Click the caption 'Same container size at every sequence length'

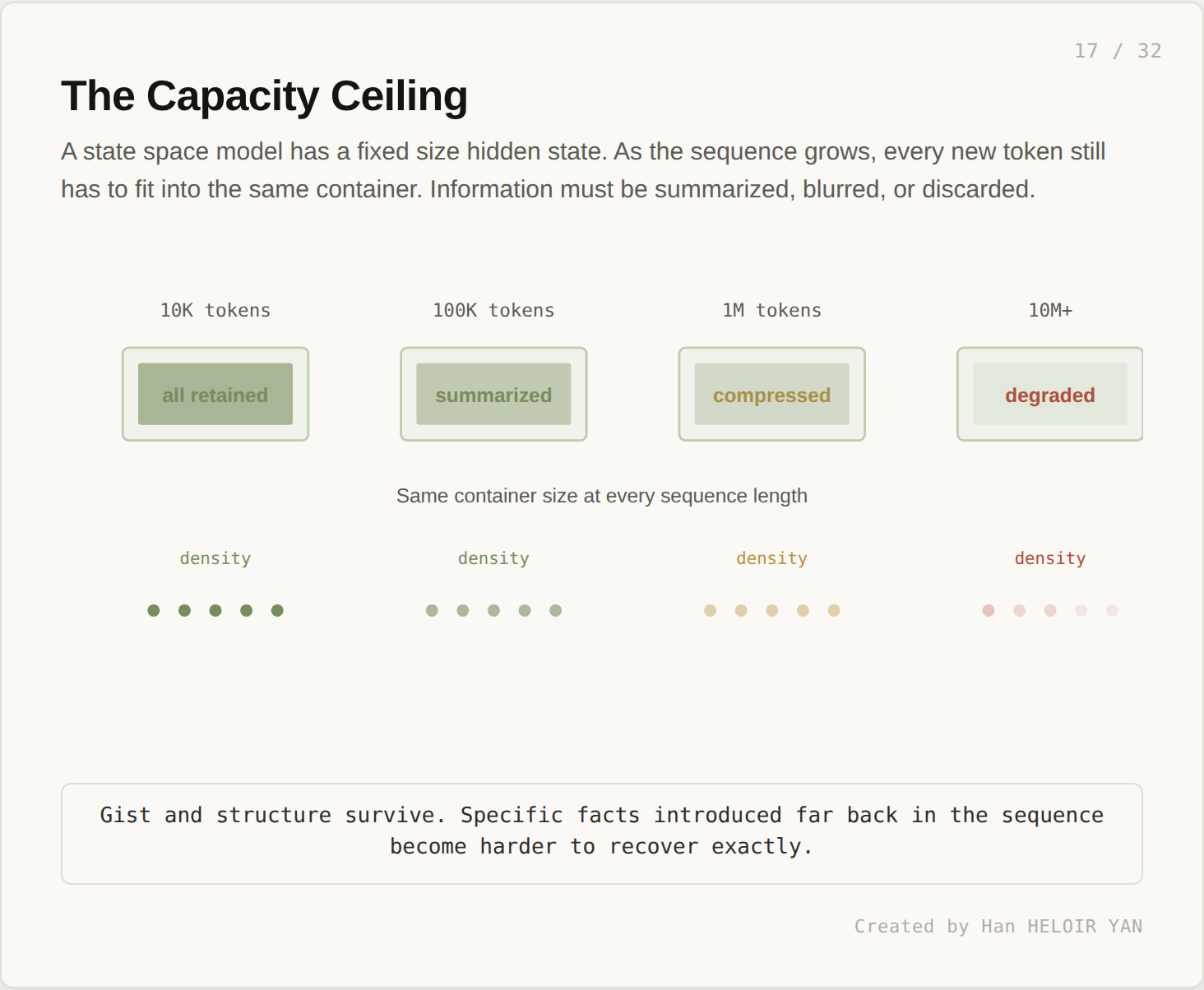[x=602, y=496]
